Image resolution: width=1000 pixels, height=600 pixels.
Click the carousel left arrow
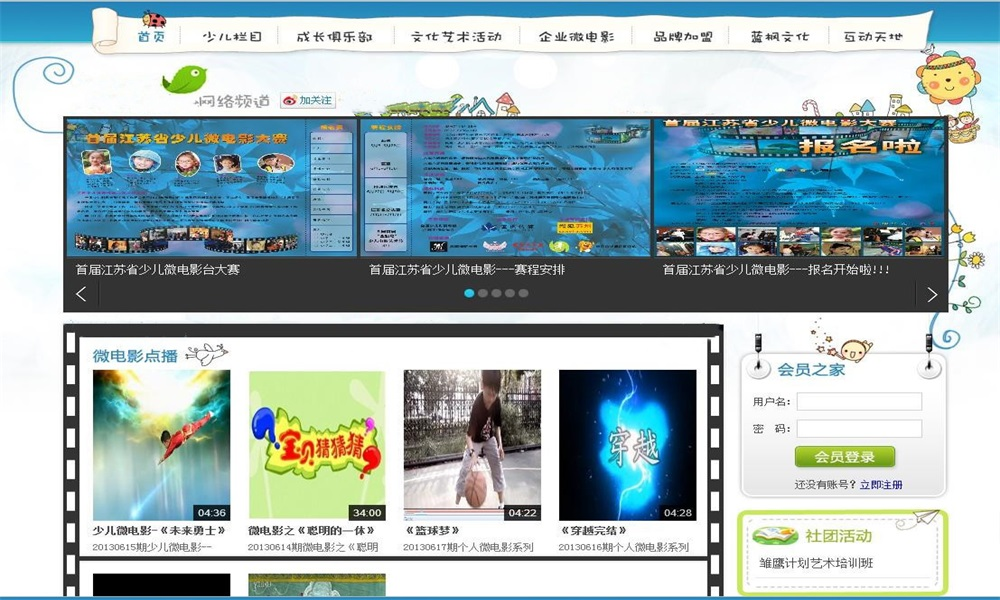[x=81, y=294]
